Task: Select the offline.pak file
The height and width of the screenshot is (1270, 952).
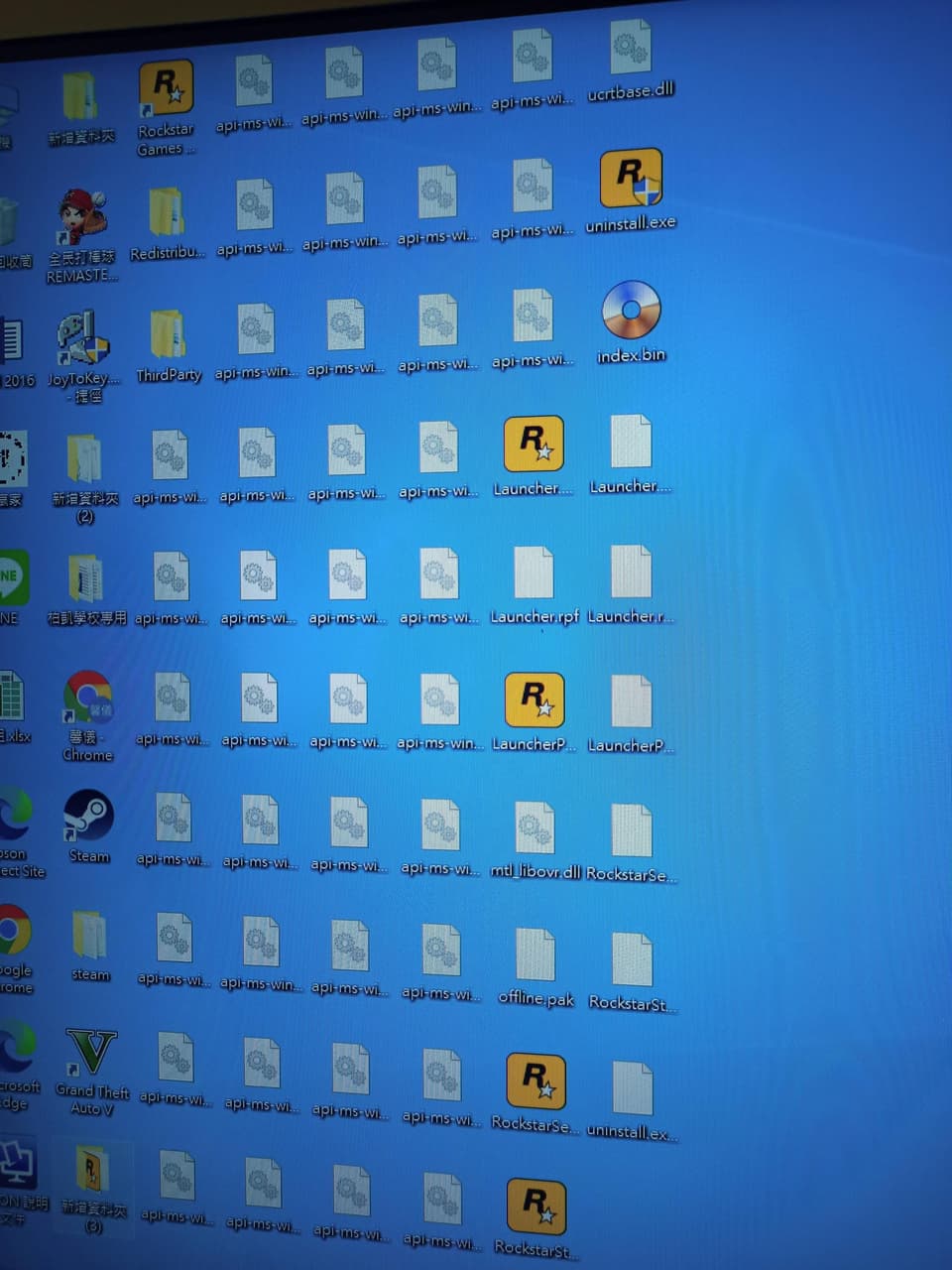Action: point(535,956)
